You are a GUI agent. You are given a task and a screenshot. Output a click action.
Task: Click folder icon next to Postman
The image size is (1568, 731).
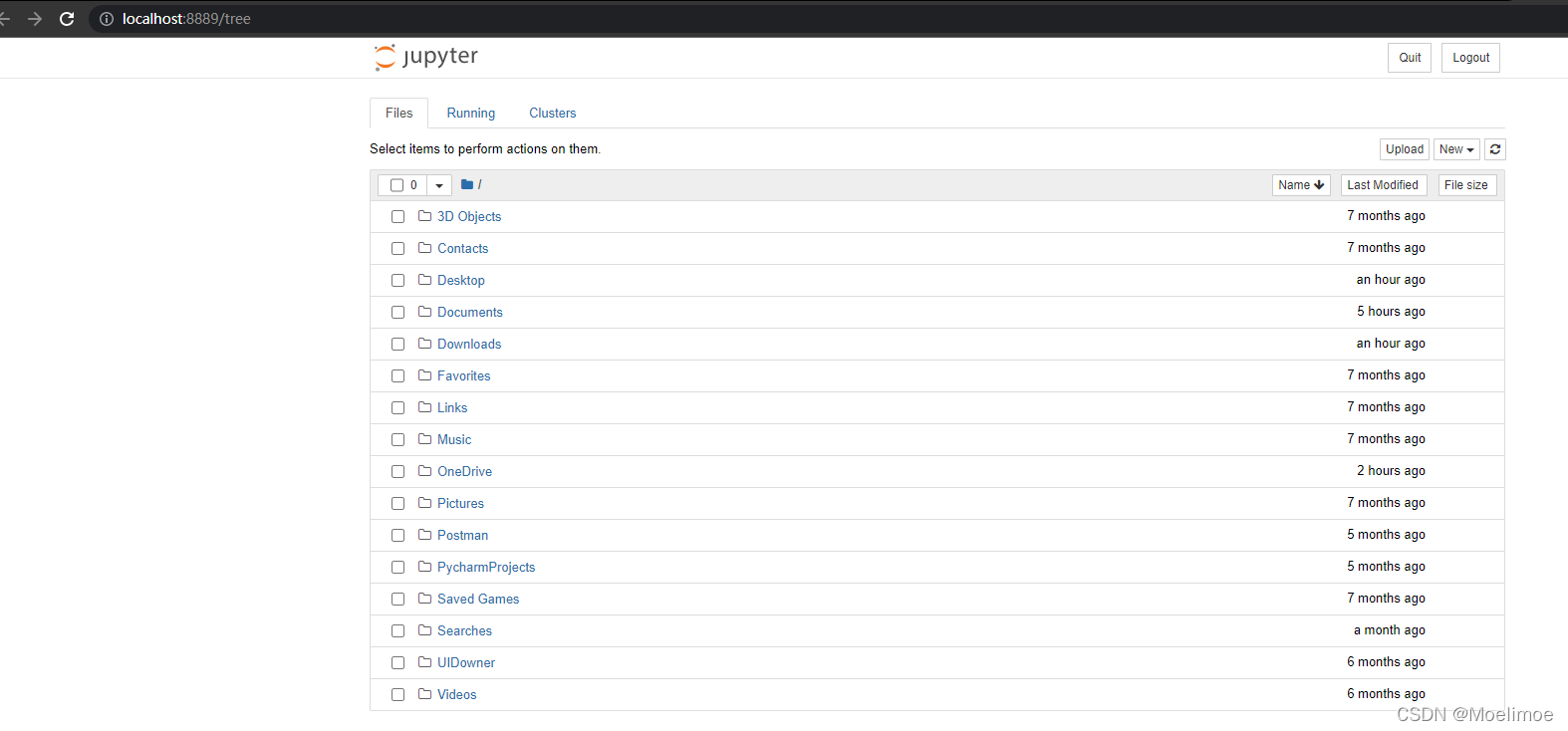tap(424, 535)
